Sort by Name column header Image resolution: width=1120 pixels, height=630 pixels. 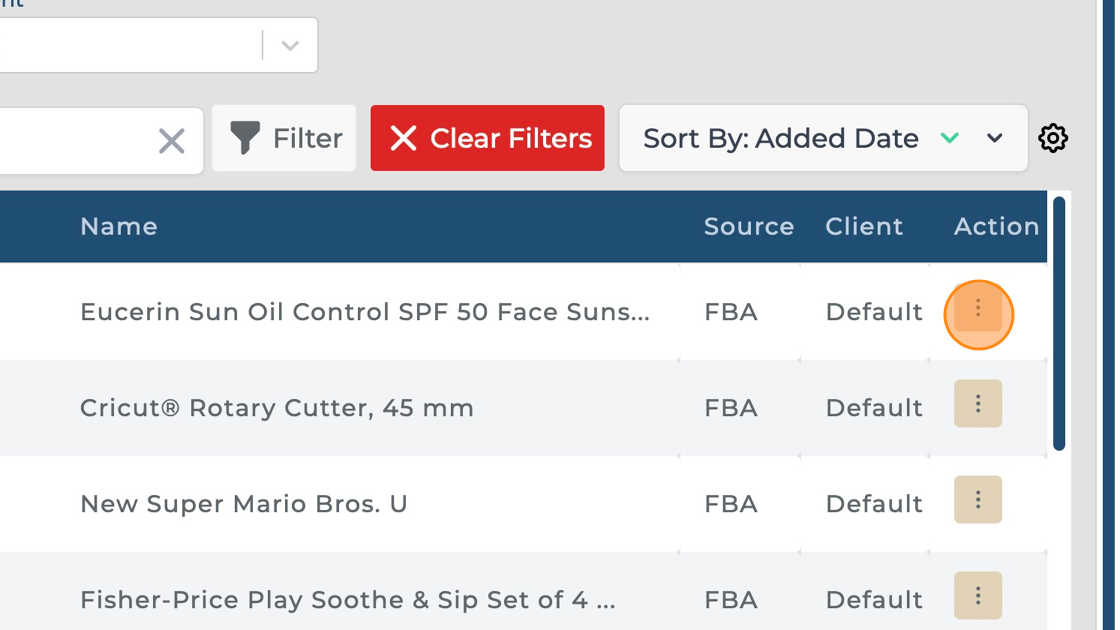pos(119,227)
